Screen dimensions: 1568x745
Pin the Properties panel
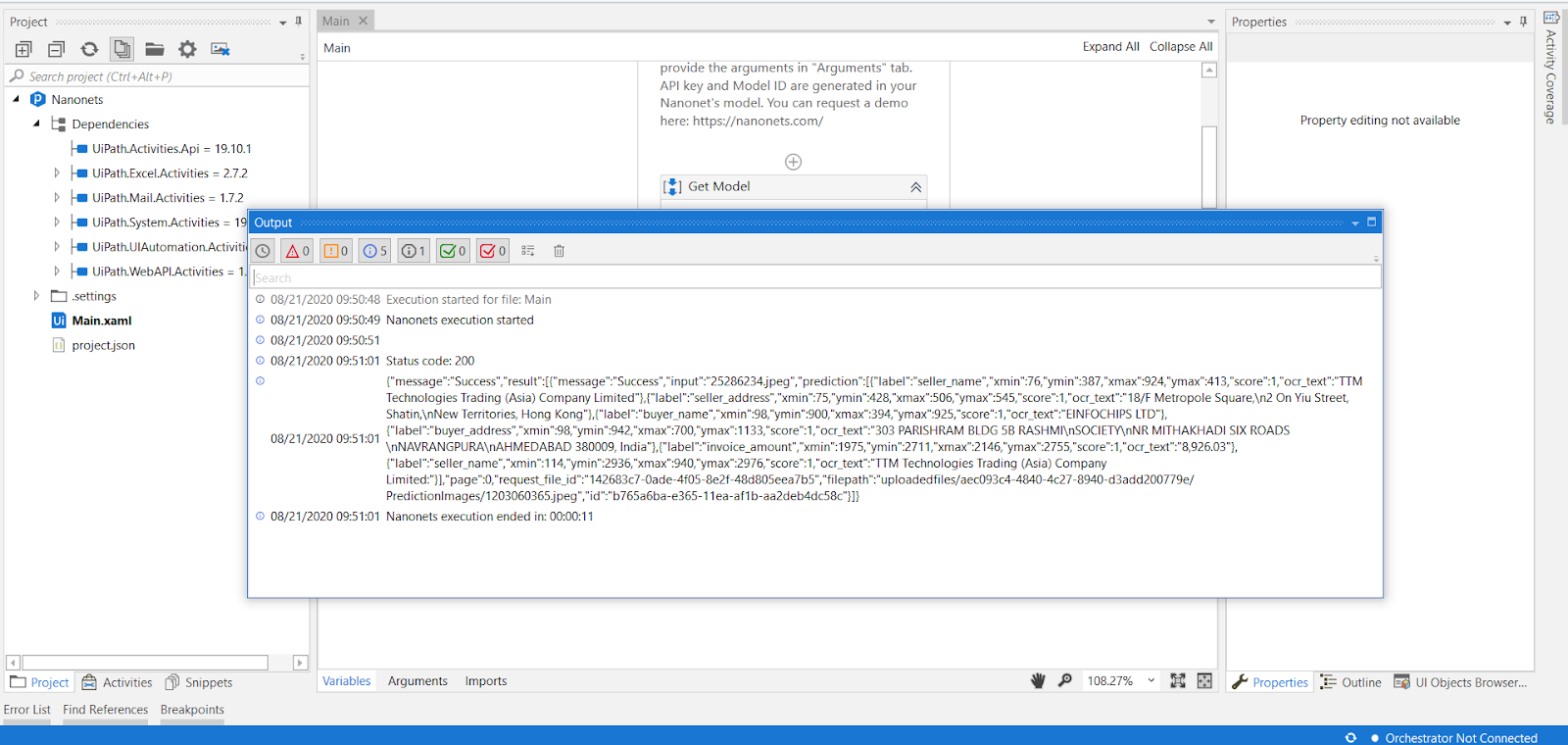pyautogui.click(x=1523, y=22)
